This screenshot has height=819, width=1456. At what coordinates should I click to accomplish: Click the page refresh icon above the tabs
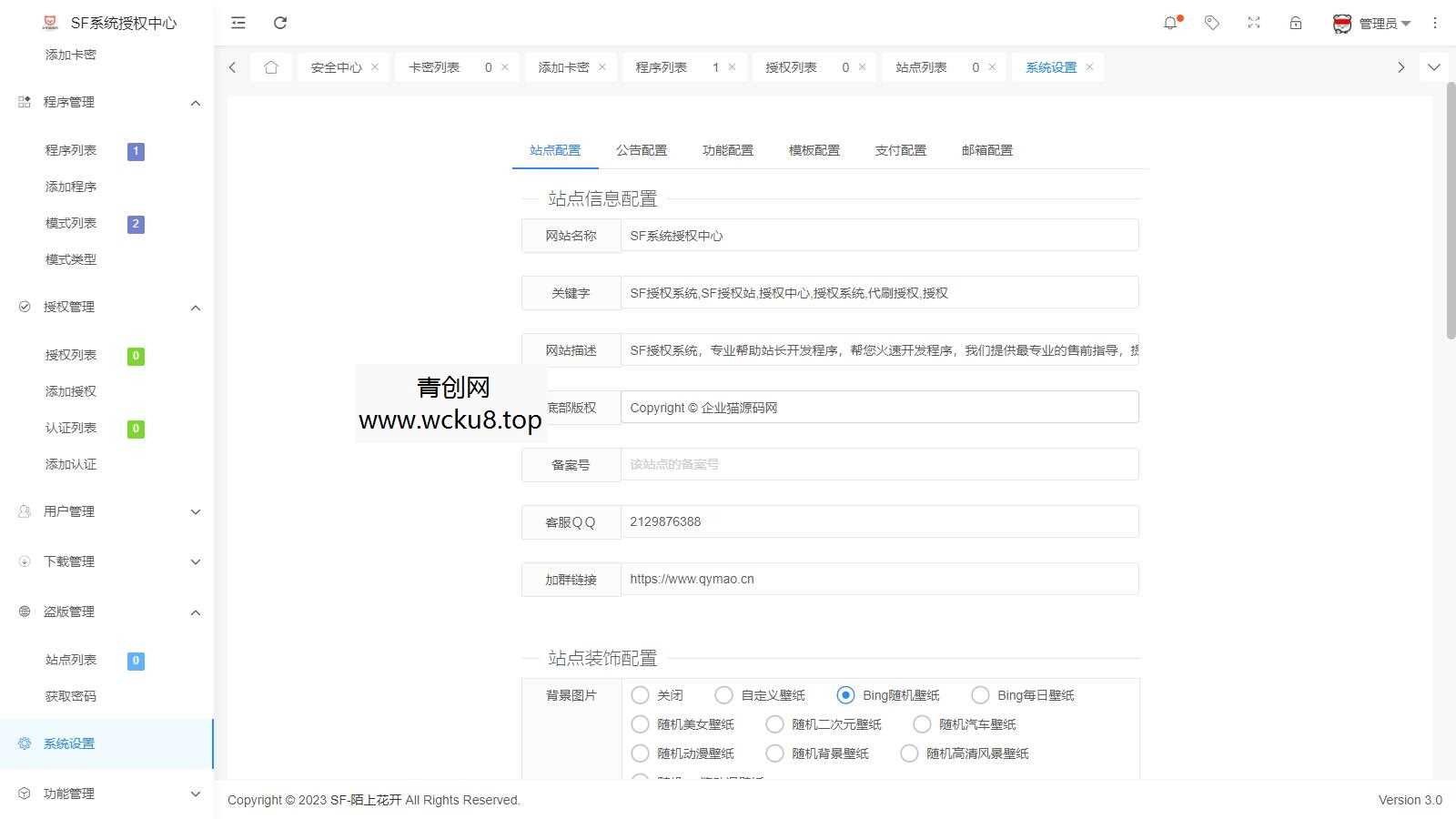(280, 23)
